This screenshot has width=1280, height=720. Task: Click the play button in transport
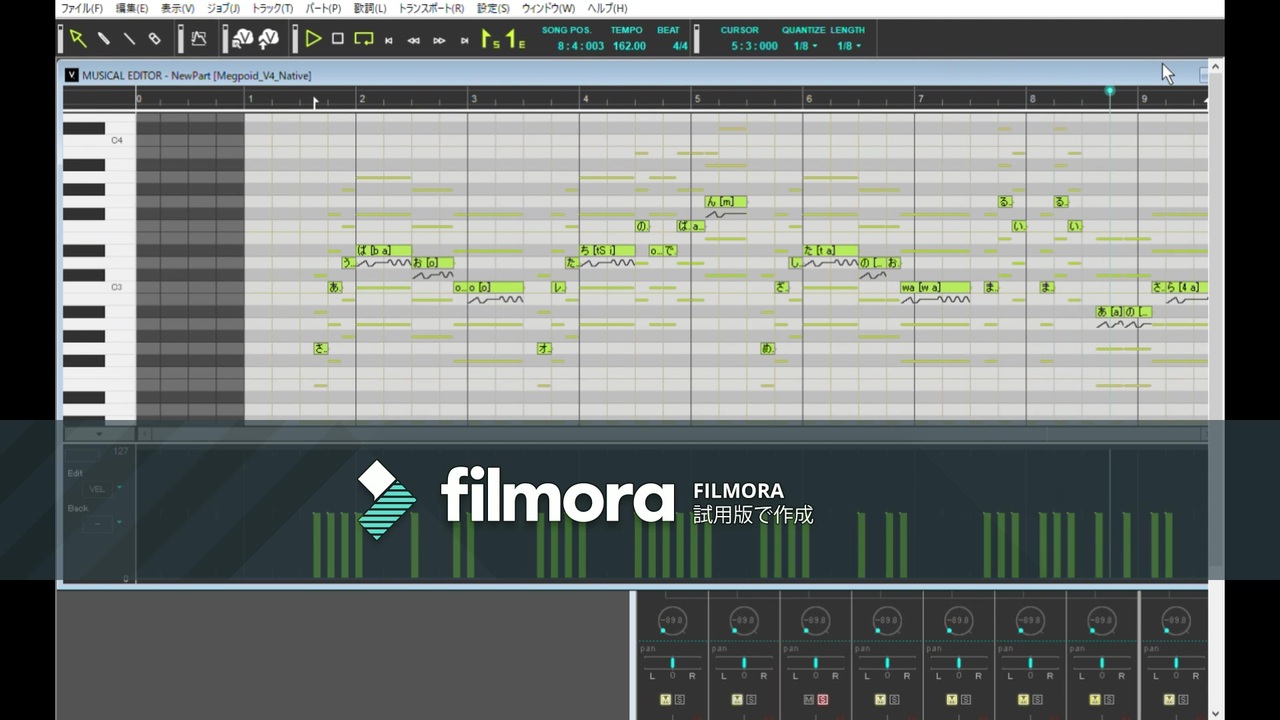click(313, 39)
